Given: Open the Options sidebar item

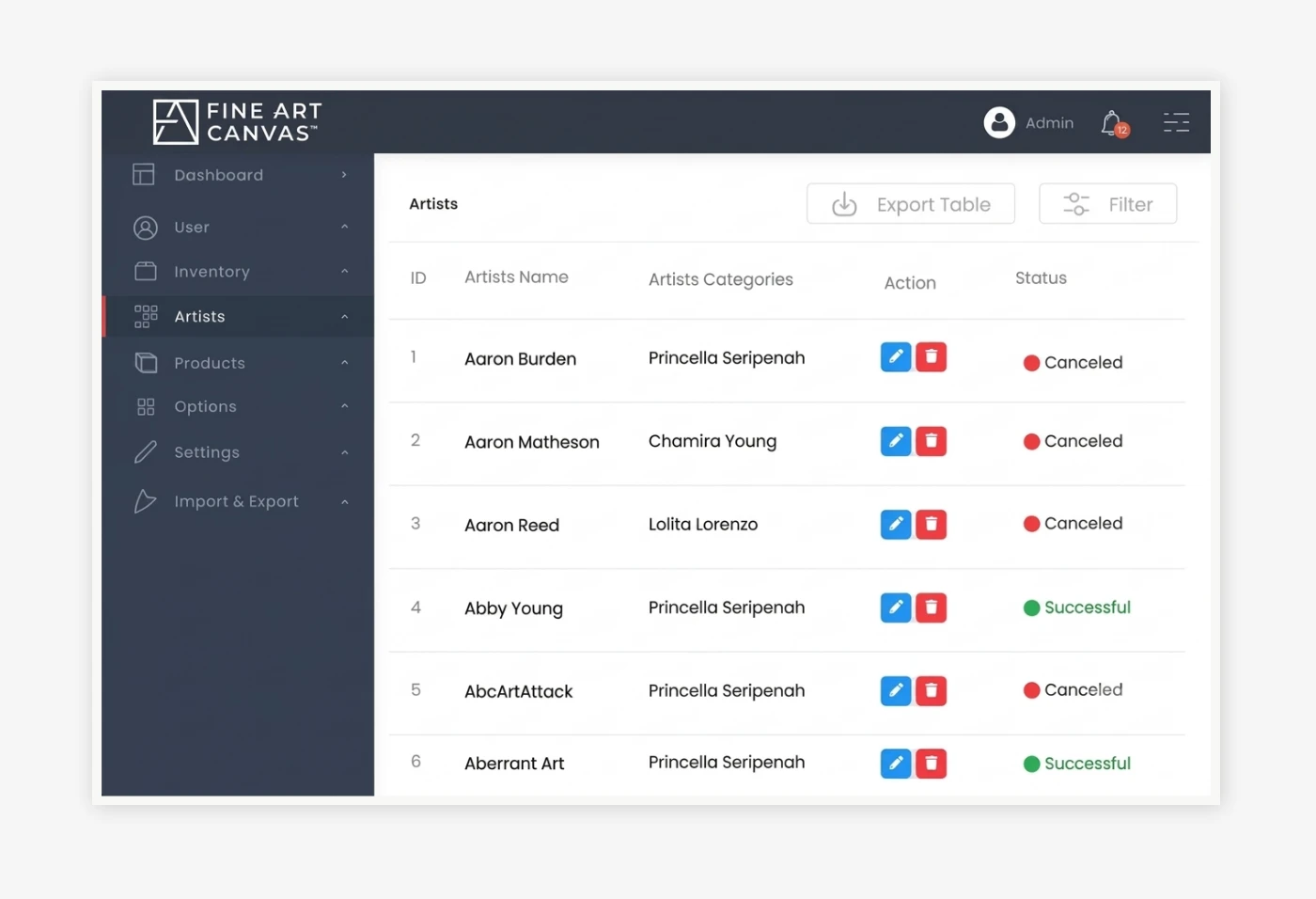Looking at the screenshot, I should 205,407.
